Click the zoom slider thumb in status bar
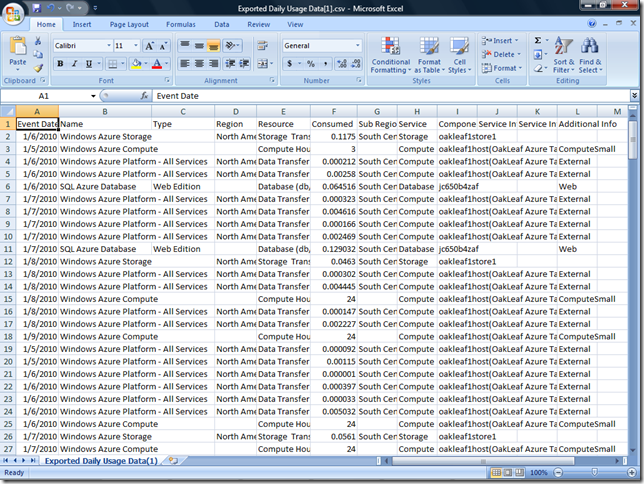This screenshot has width=644, height=484. click(594, 472)
